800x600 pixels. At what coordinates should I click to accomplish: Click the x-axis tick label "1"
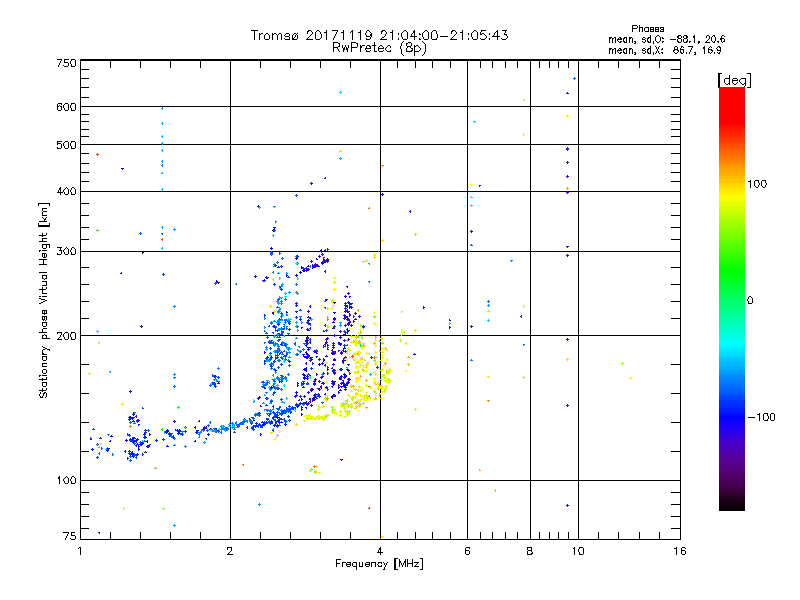tap(80, 551)
